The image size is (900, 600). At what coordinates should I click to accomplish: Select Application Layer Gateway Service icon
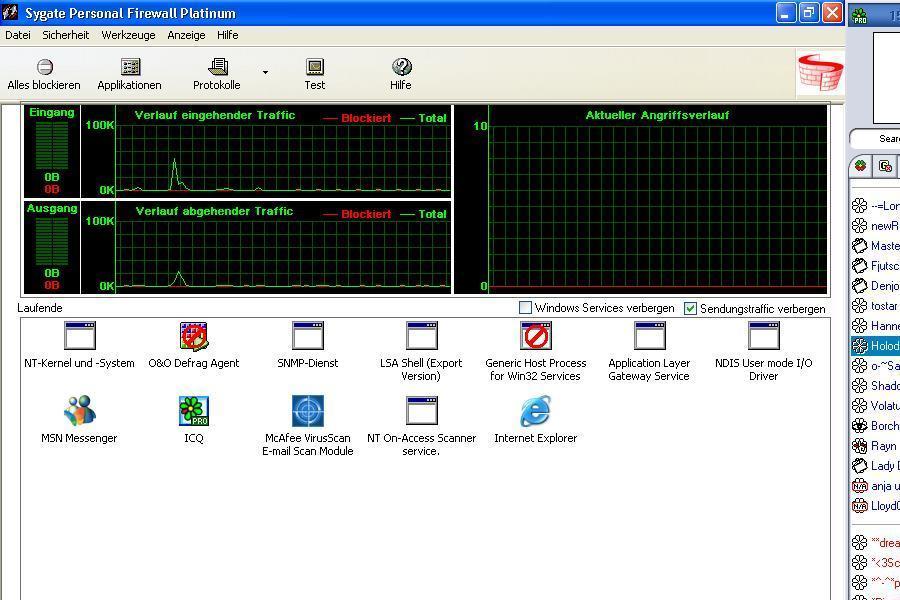(650, 335)
